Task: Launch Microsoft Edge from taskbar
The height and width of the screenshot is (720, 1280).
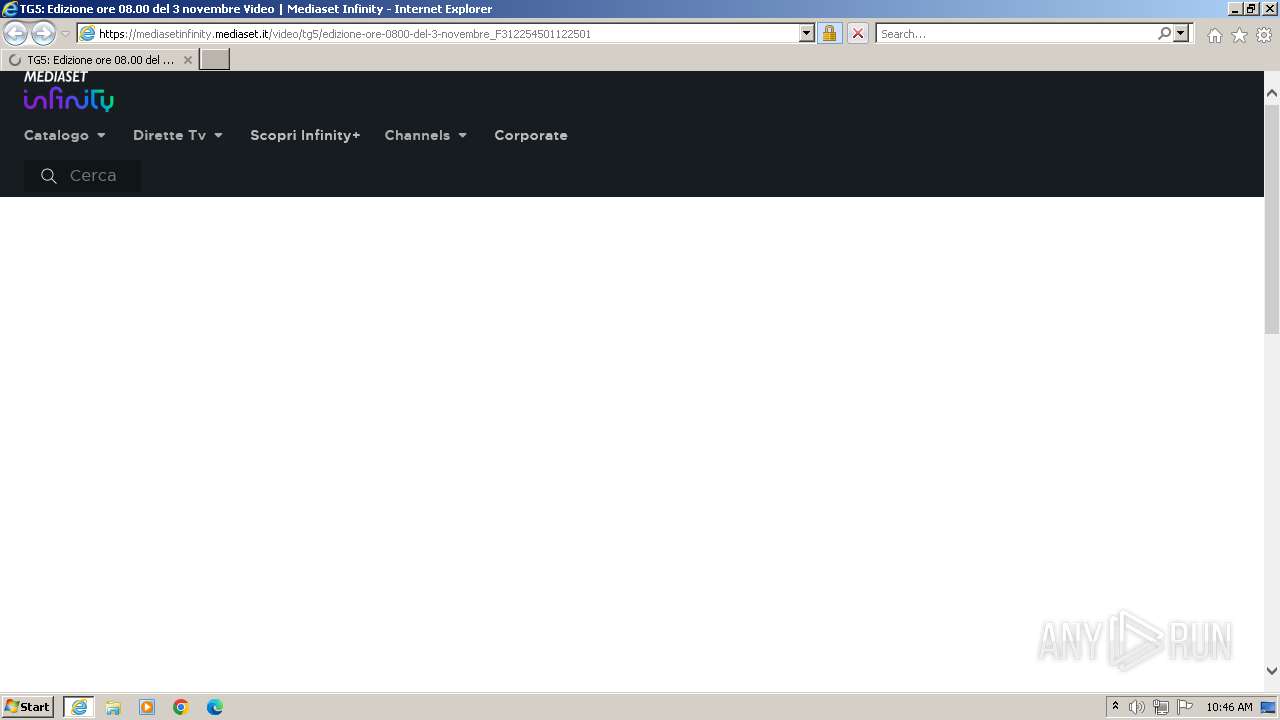Action: tap(215, 707)
